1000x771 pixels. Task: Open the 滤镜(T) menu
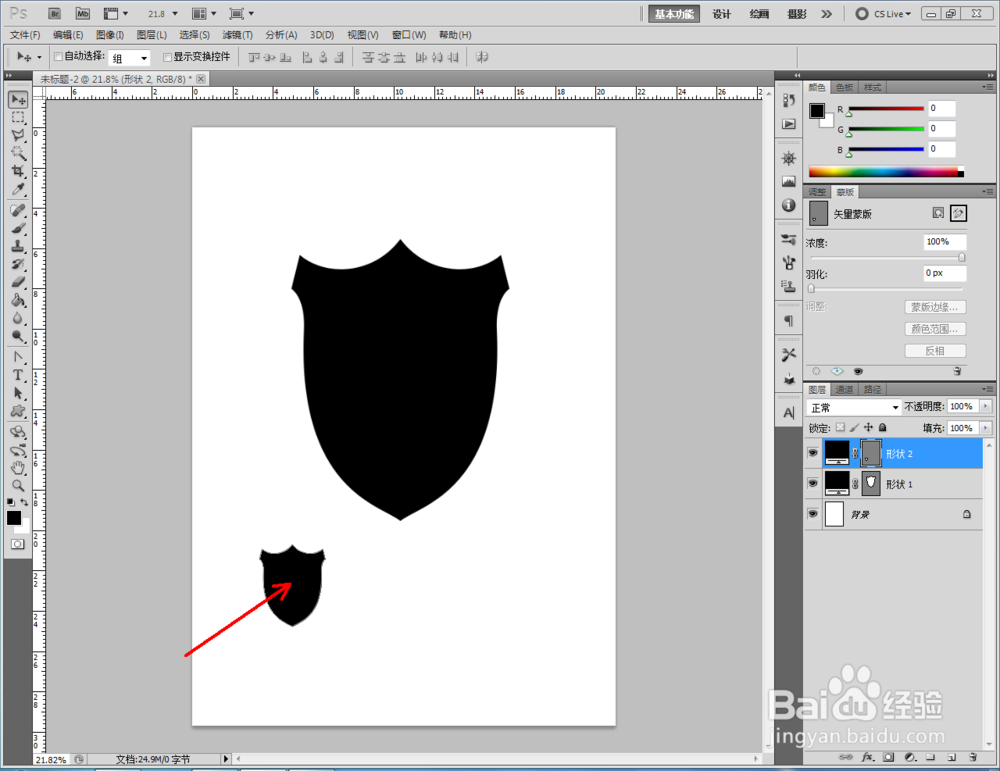click(x=237, y=35)
